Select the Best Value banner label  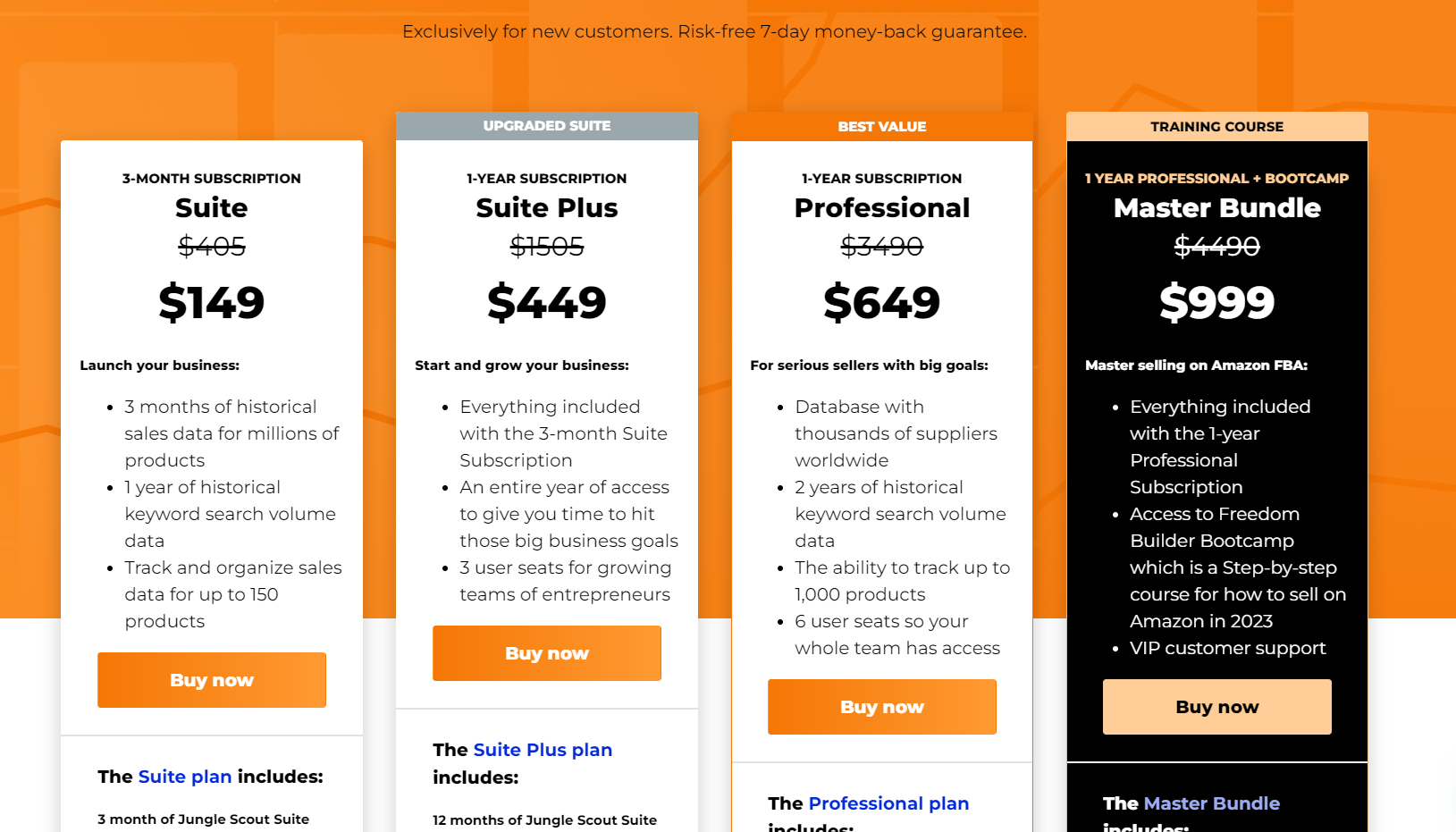click(882, 127)
